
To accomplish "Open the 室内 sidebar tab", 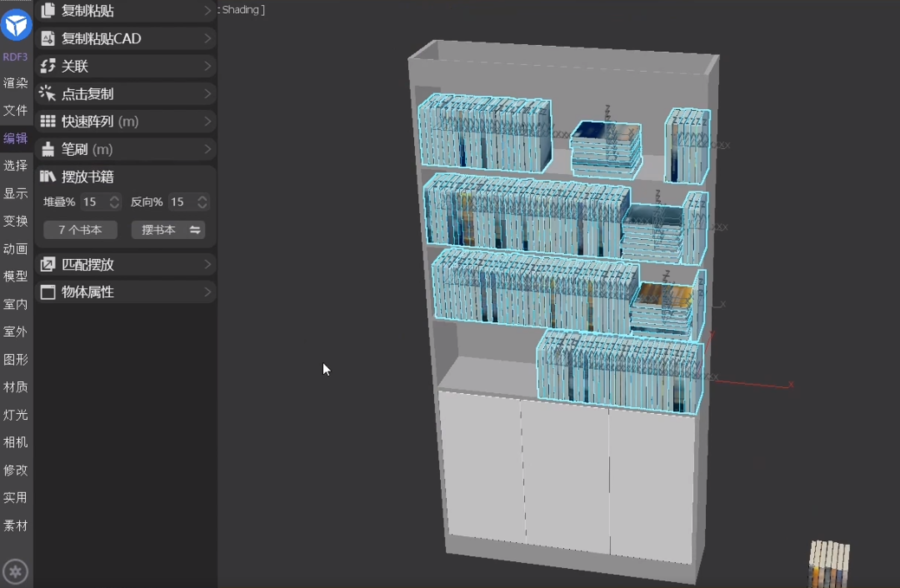I will 15,304.
